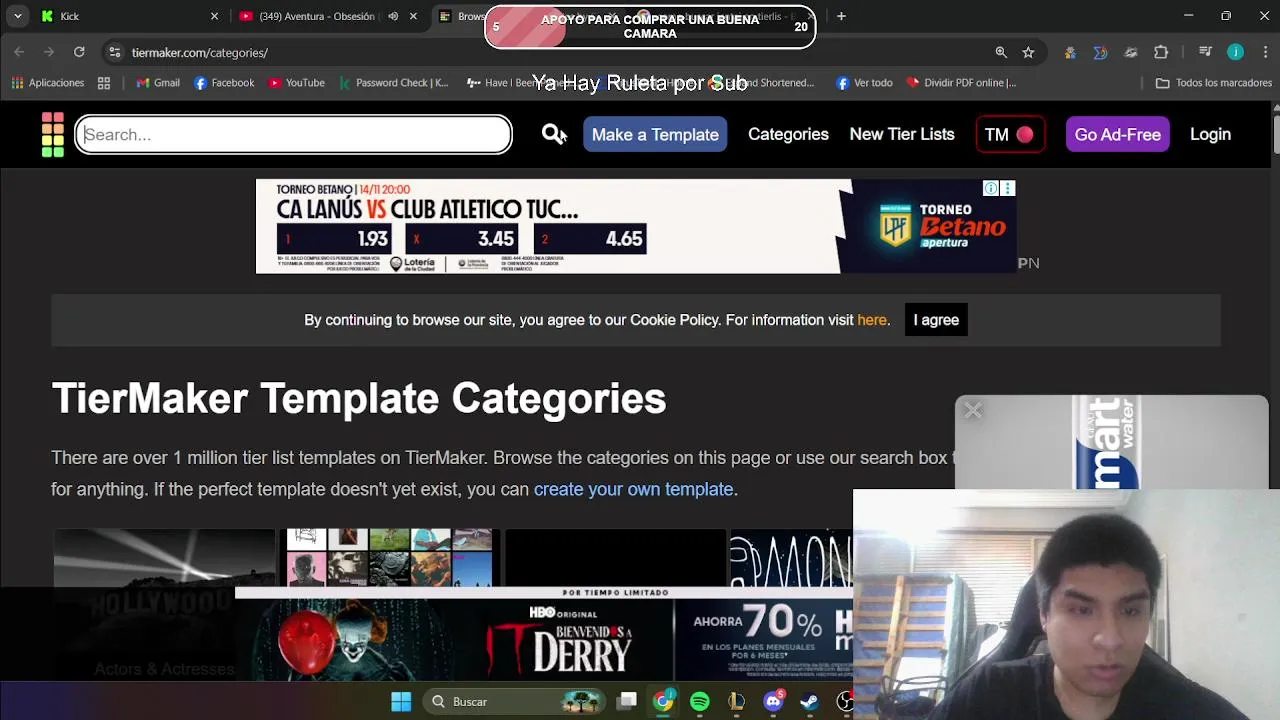Open the Ver todo bookmark
The image size is (1280, 720).
coord(864,83)
